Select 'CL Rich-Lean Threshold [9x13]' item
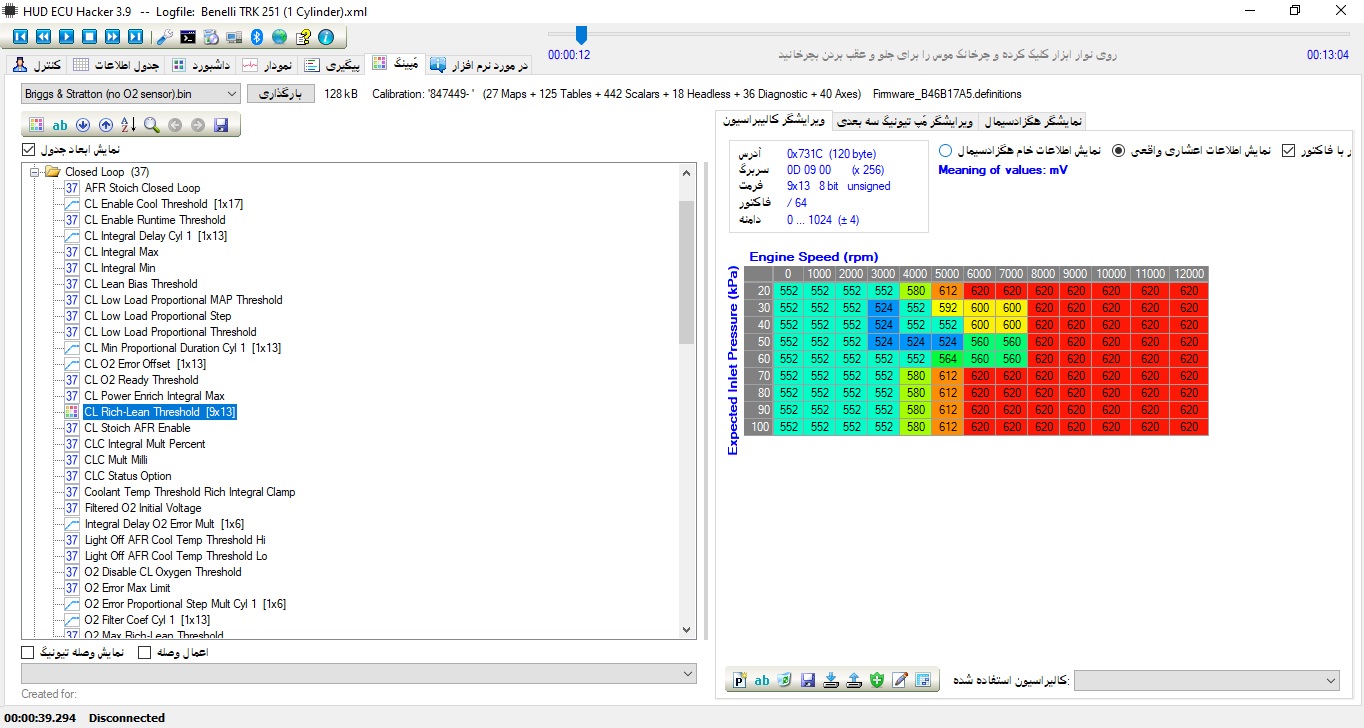This screenshot has width=1364, height=728. [x=159, y=412]
